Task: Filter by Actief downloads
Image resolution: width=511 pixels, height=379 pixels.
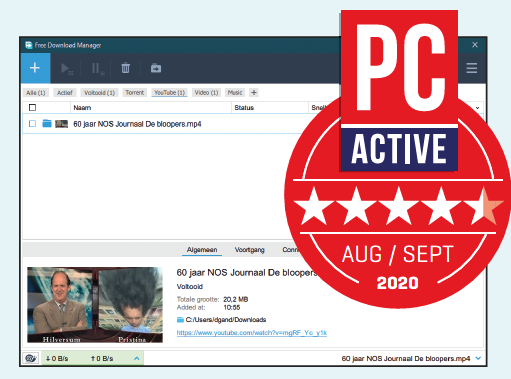Action: (65, 93)
